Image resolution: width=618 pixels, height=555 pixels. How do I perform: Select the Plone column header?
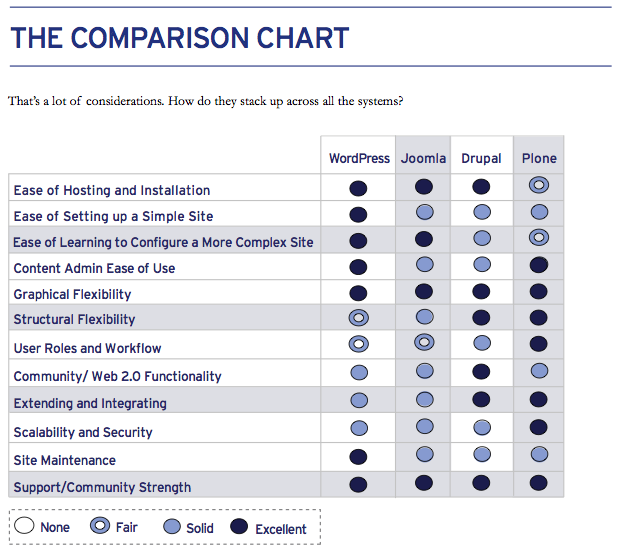click(539, 158)
